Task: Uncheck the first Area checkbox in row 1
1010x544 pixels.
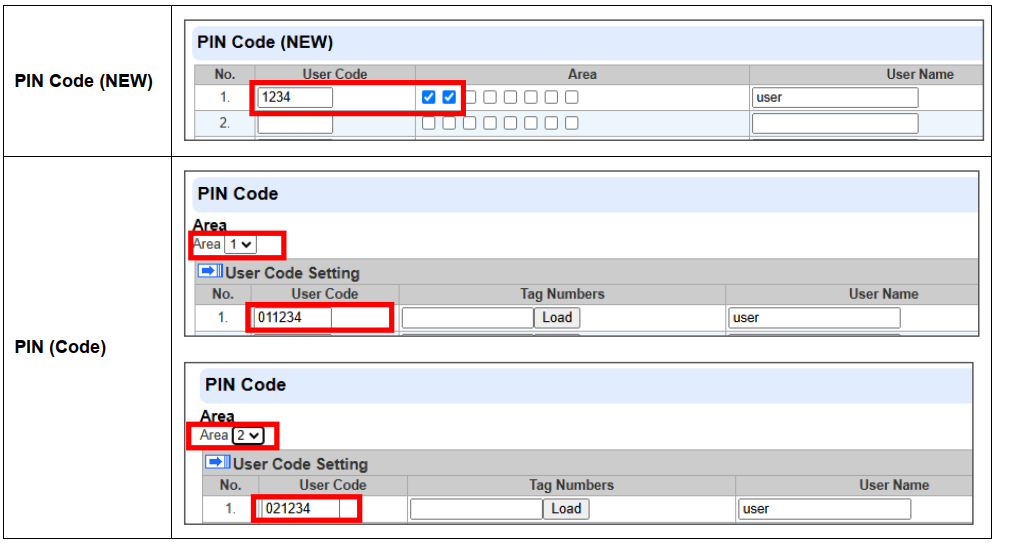Action: click(x=429, y=97)
